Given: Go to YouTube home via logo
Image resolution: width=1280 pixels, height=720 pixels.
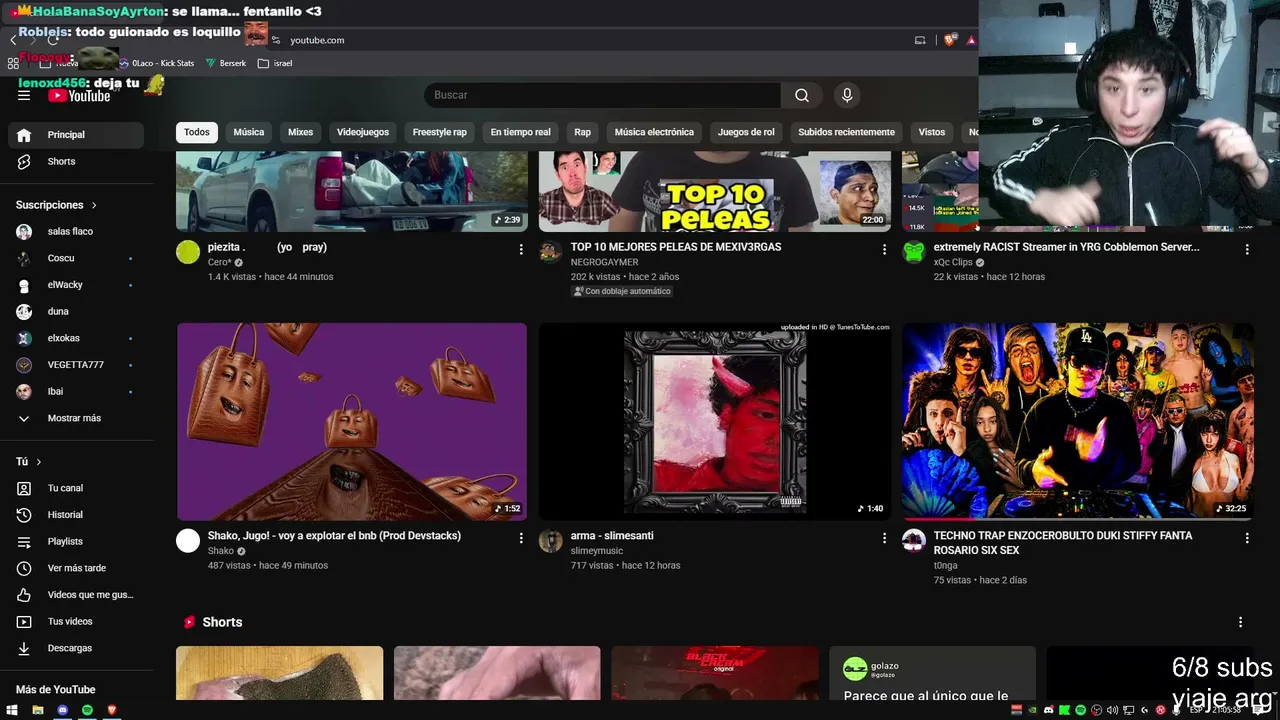Looking at the screenshot, I should [79, 96].
